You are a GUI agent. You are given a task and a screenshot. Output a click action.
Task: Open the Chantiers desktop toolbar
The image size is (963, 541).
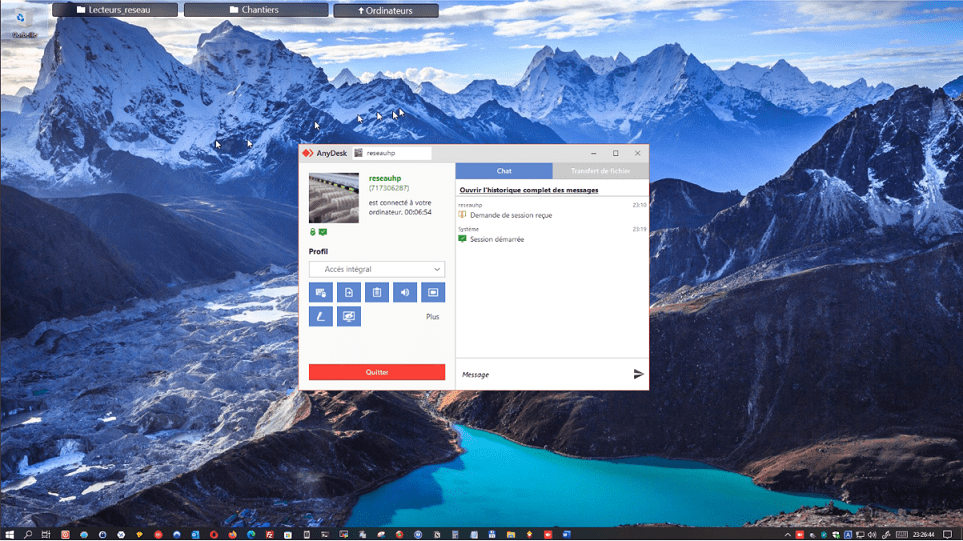coord(256,10)
